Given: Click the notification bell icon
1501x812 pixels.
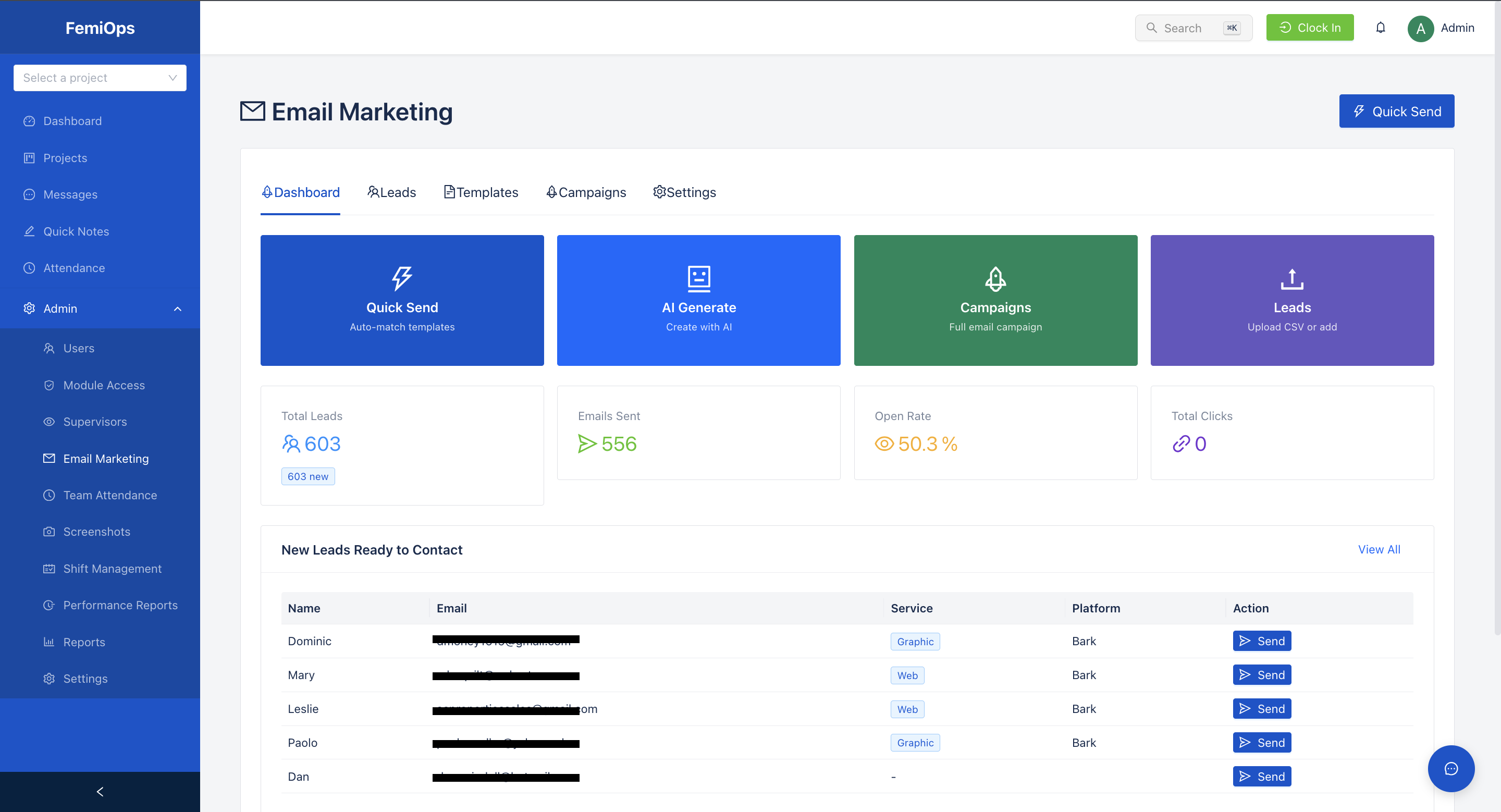Looking at the screenshot, I should [1380, 28].
